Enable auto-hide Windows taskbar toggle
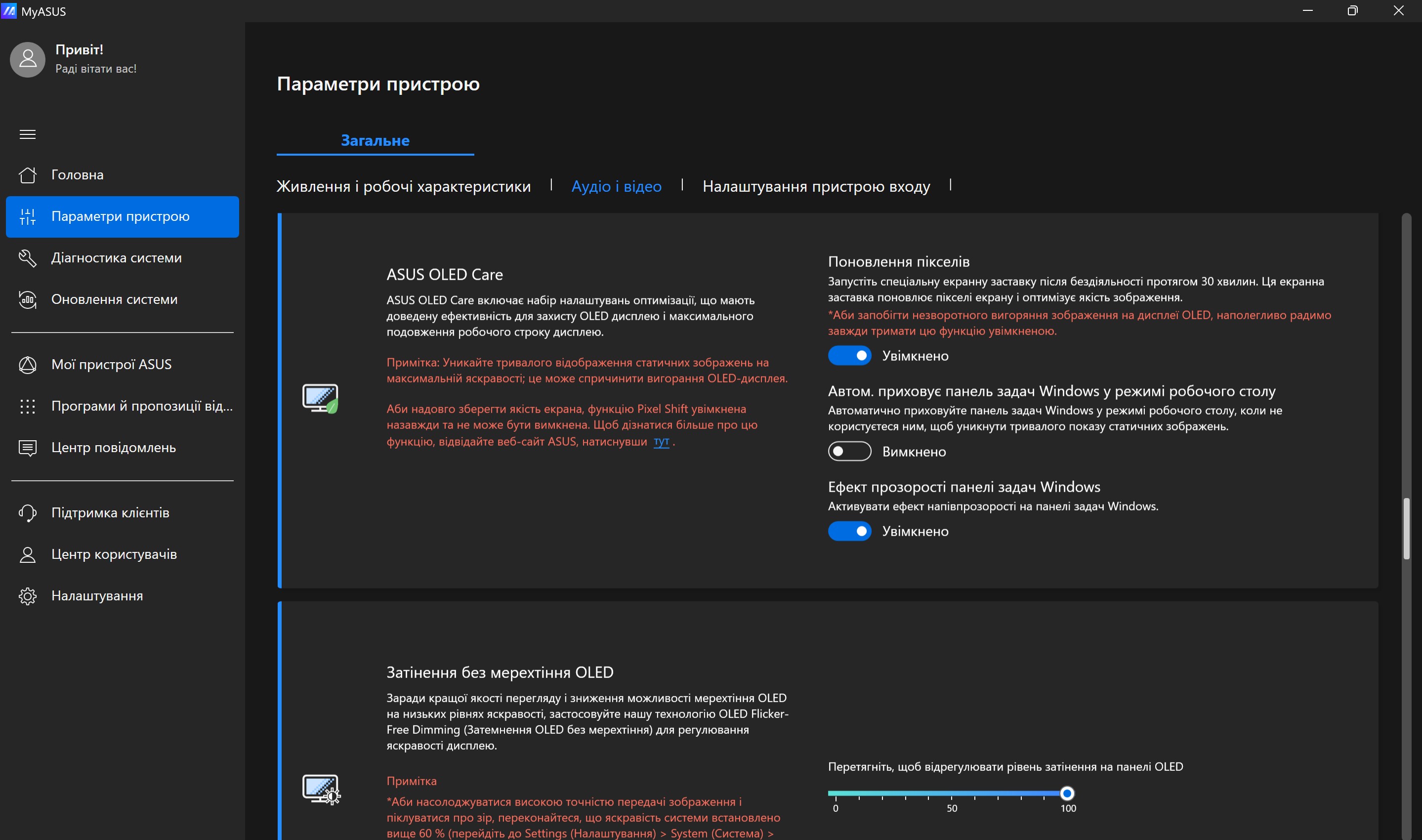 click(x=849, y=452)
